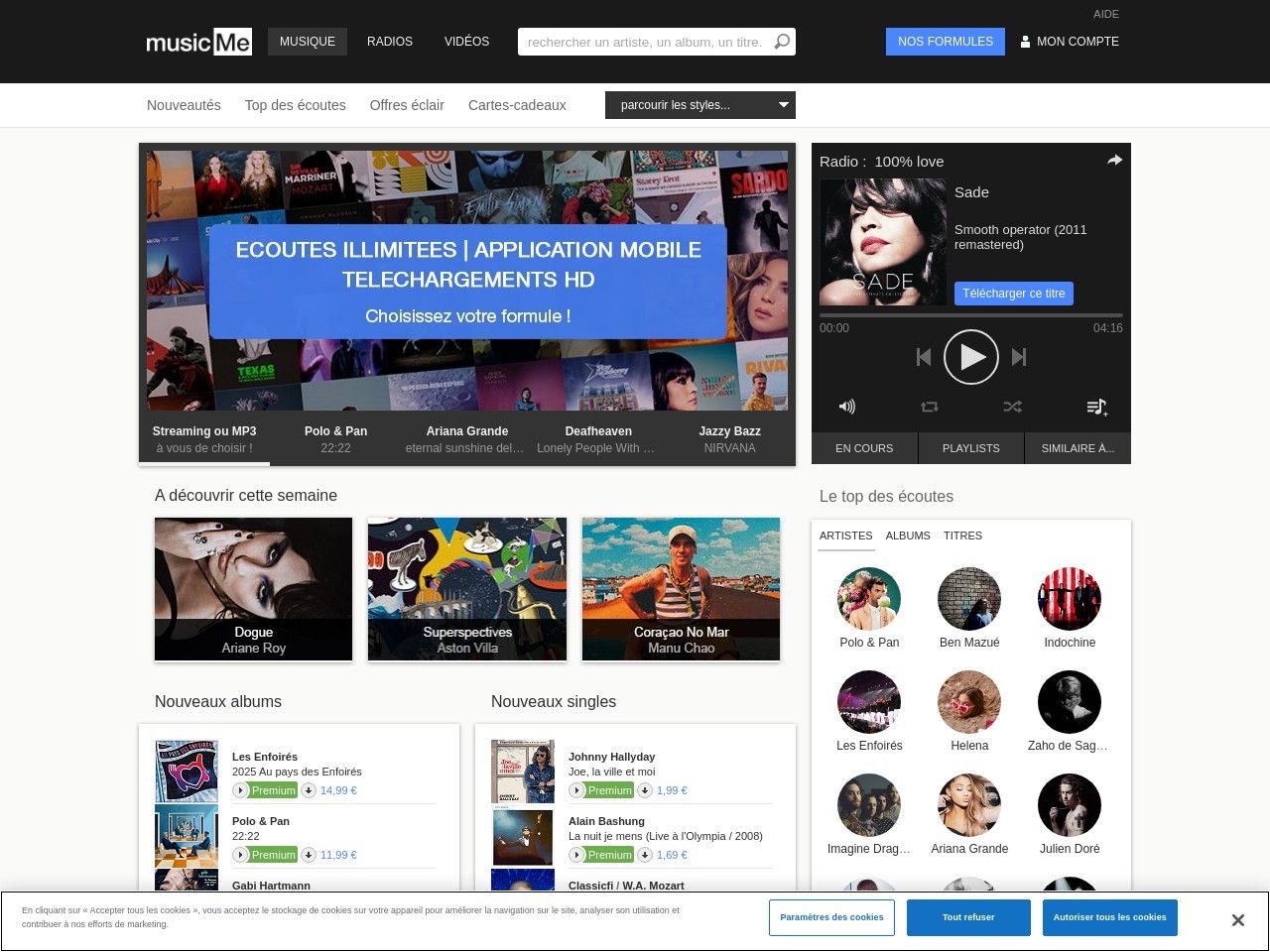Click the musicMe logo

pyautogui.click(x=198, y=42)
